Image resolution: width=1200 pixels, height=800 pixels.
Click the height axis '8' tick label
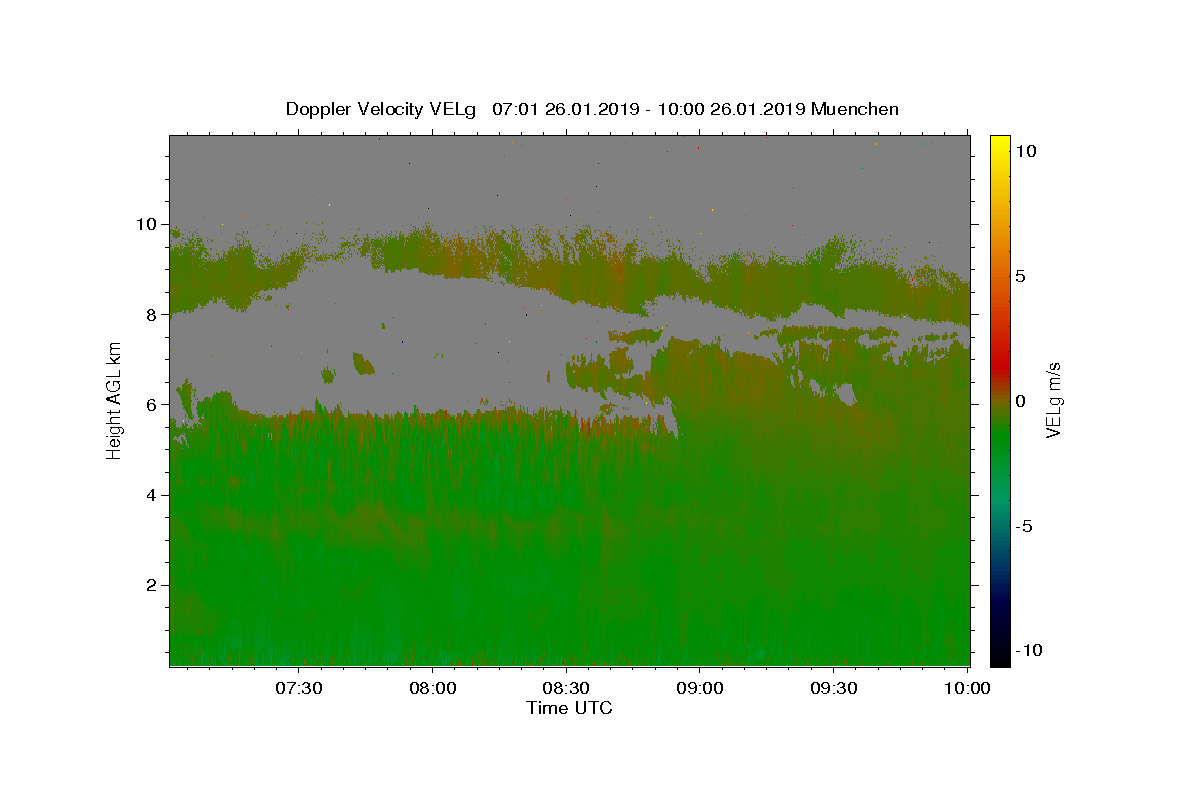click(x=153, y=314)
